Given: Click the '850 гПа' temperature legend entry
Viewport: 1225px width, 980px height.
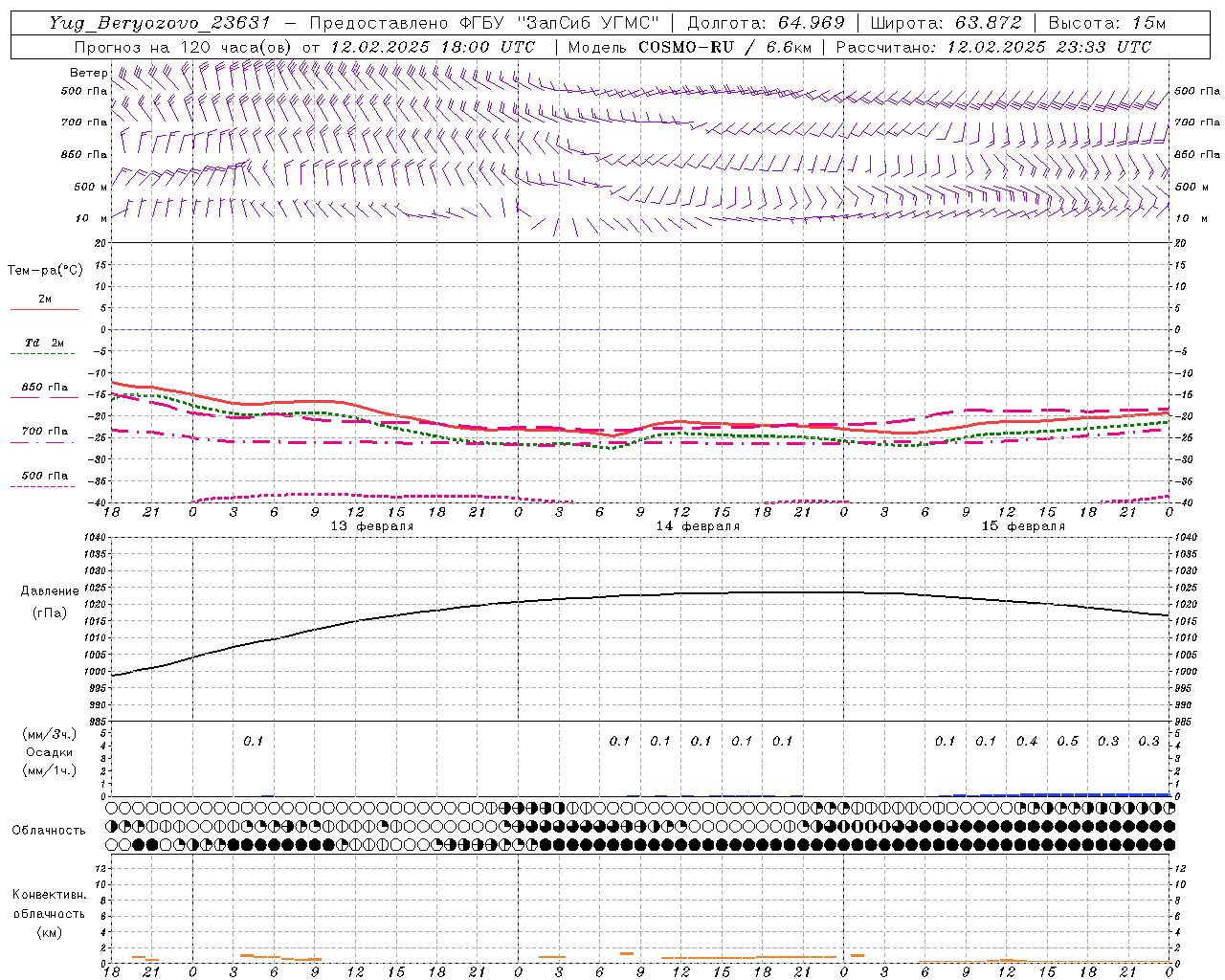Looking at the screenshot, I should click(44, 388).
